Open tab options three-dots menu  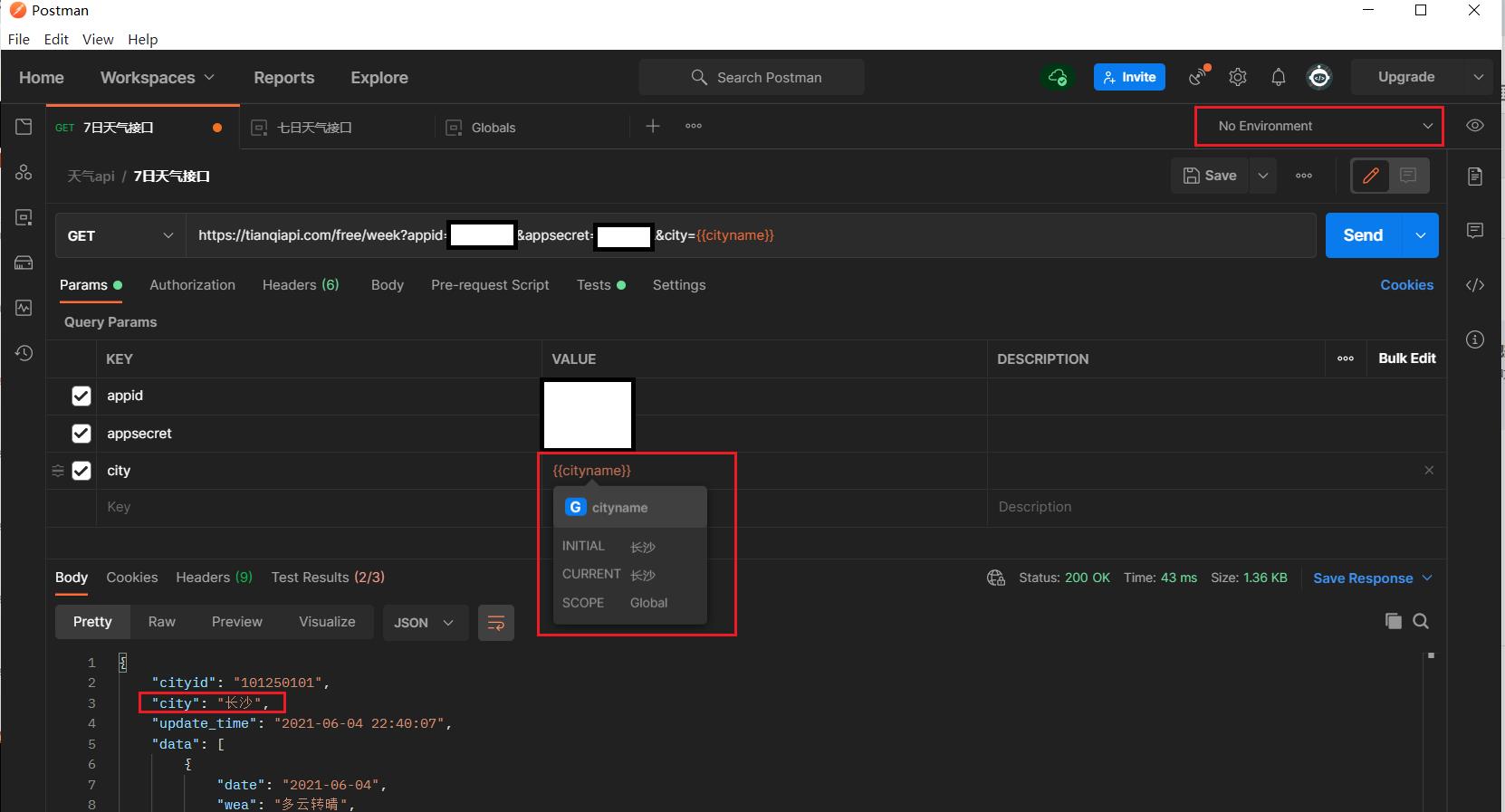(x=694, y=126)
